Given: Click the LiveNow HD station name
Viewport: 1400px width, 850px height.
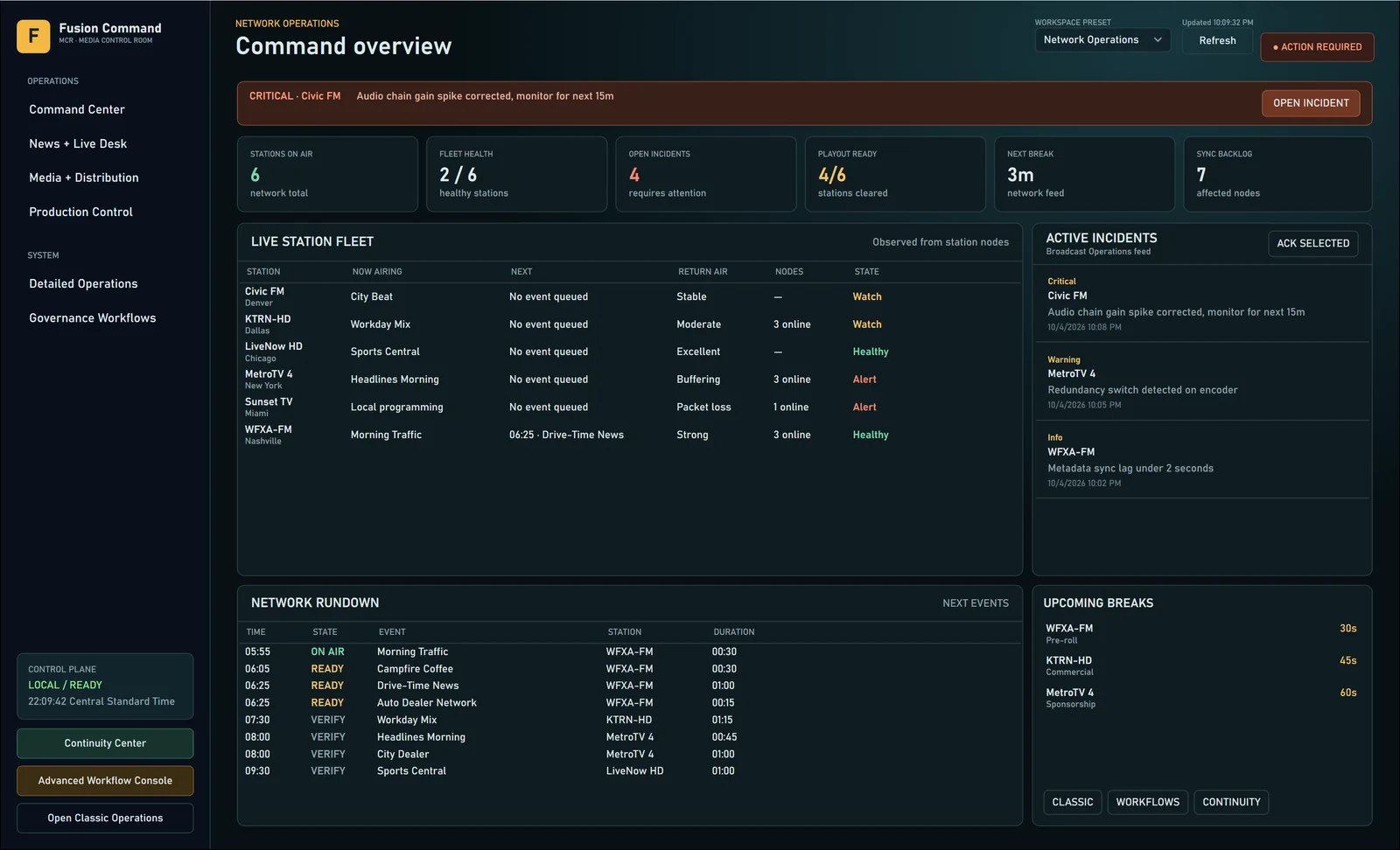Looking at the screenshot, I should [274, 346].
